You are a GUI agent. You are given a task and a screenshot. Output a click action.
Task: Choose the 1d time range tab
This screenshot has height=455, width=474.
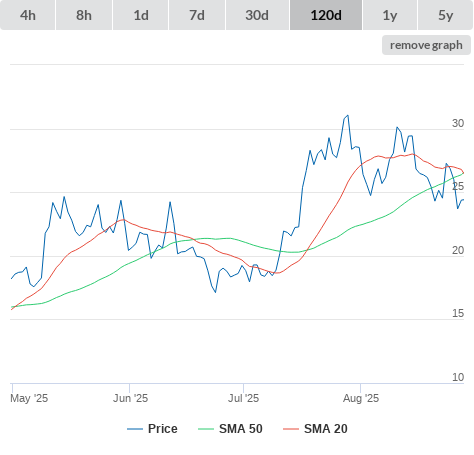click(x=141, y=15)
